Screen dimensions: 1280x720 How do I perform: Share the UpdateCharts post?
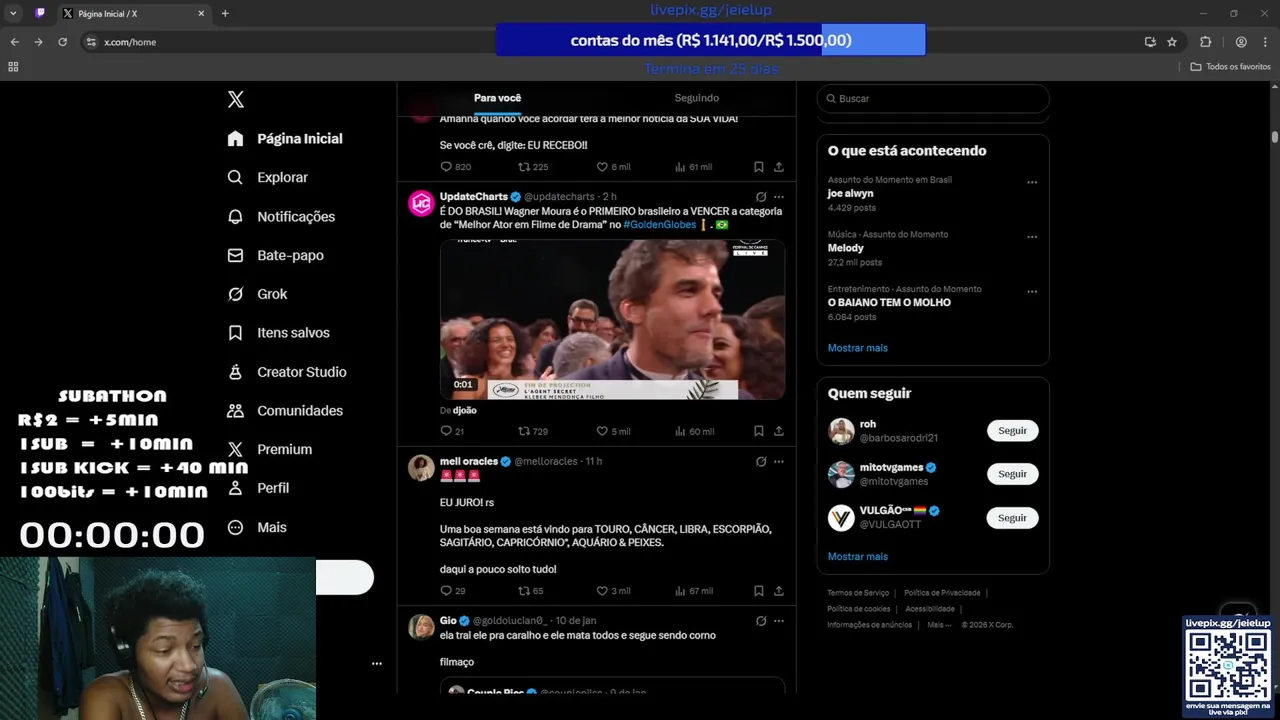[779, 431]
